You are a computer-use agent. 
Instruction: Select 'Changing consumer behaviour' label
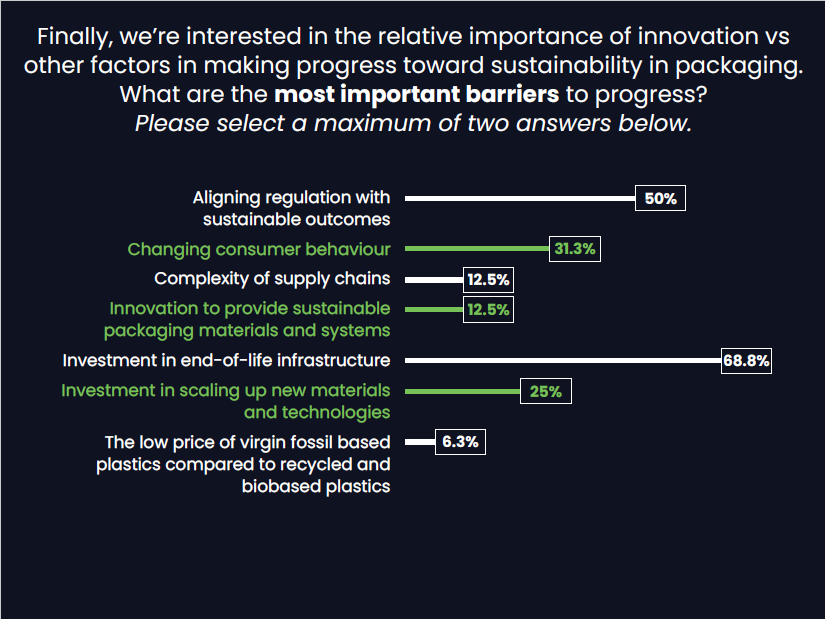tap(259, 249)
